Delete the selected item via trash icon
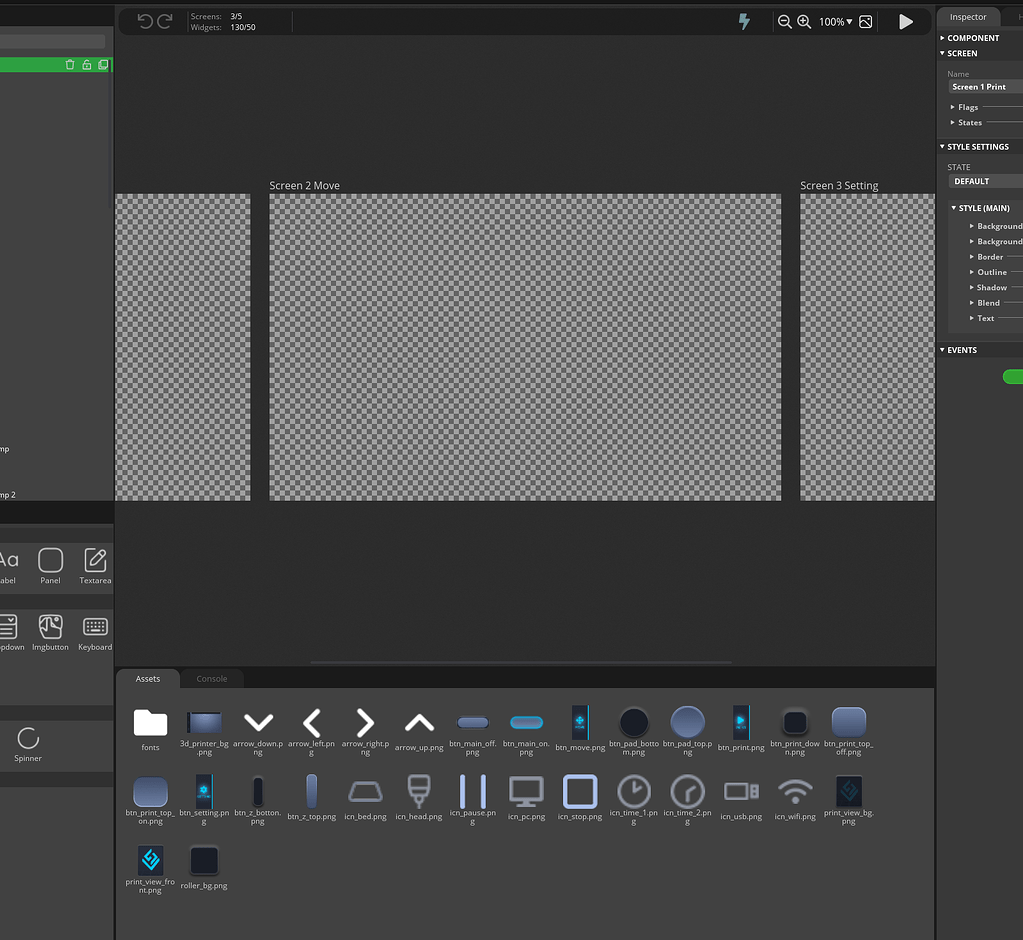 click(70, 65)
